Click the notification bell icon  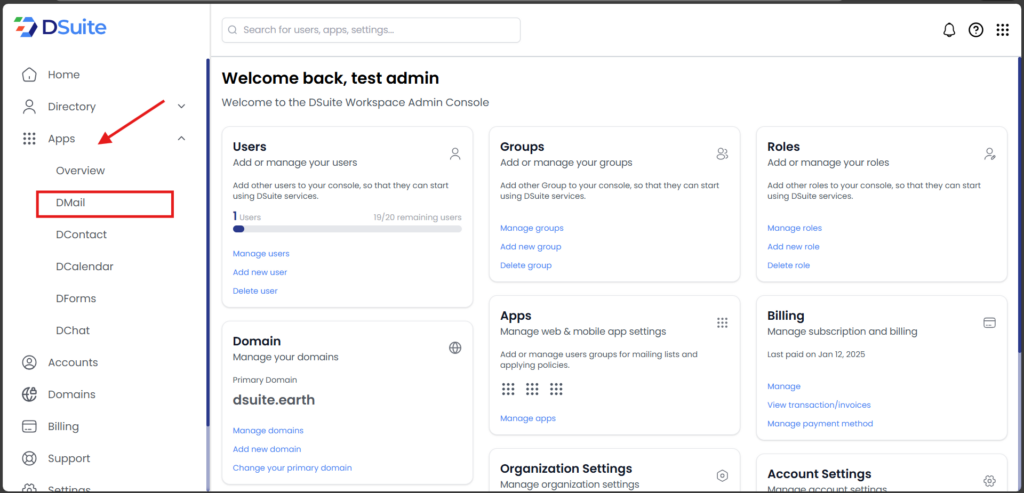click(949, 30)
